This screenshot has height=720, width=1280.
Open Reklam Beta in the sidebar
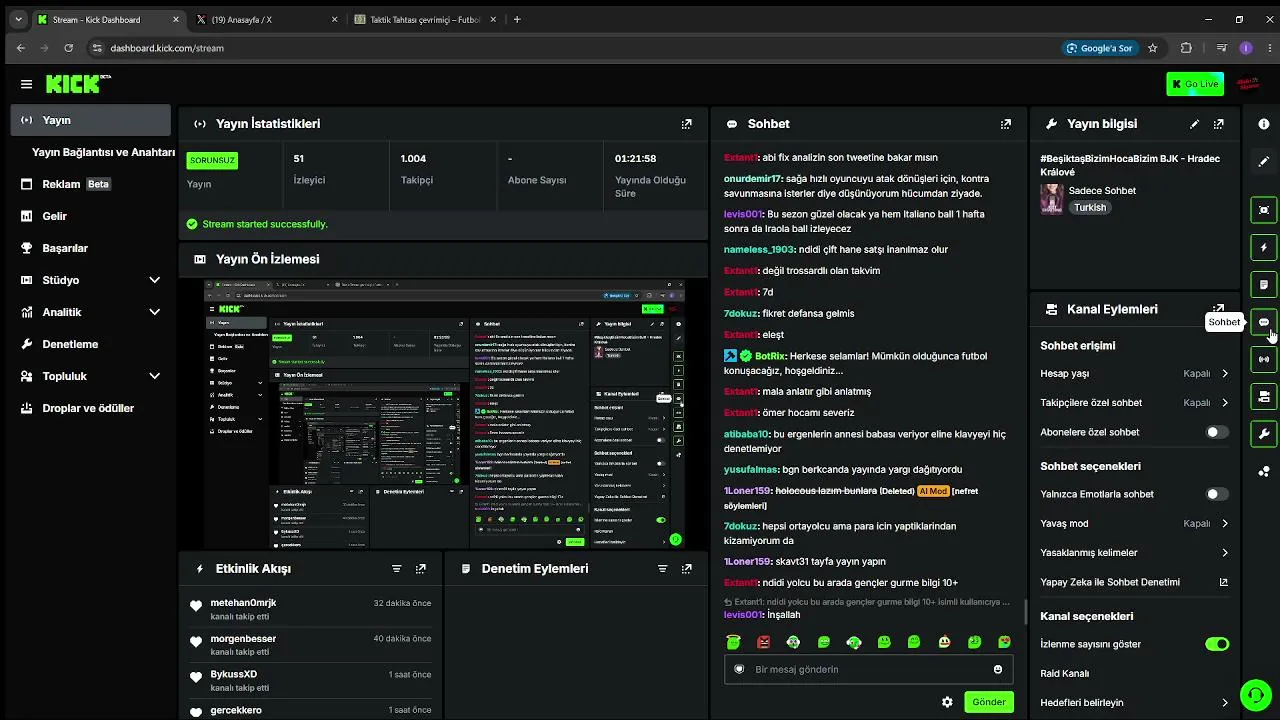click(91, 184)
